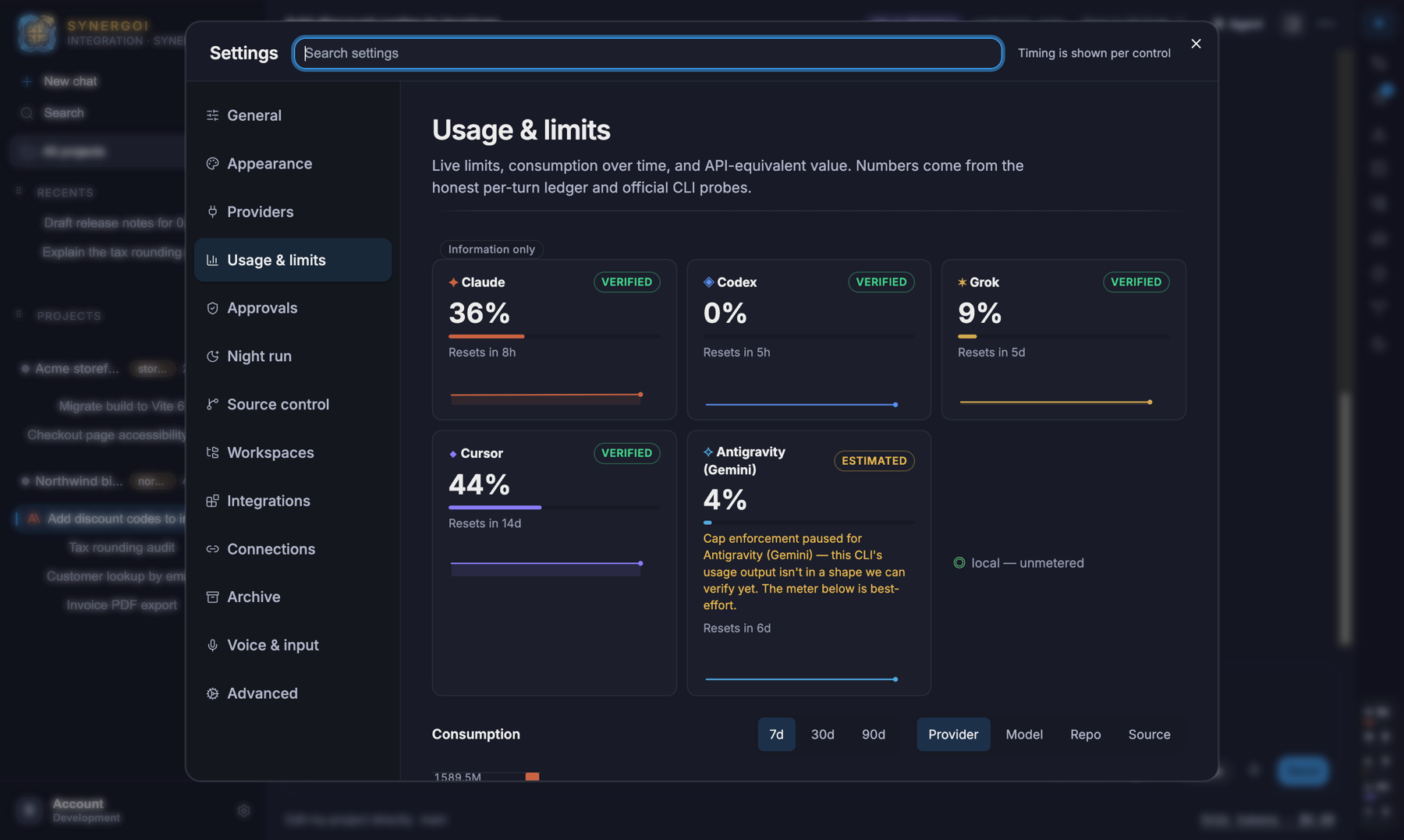Click the Approvals shield icon
Image resolution: width=1404 pixels, height=840 pixels.
point(212,308)
